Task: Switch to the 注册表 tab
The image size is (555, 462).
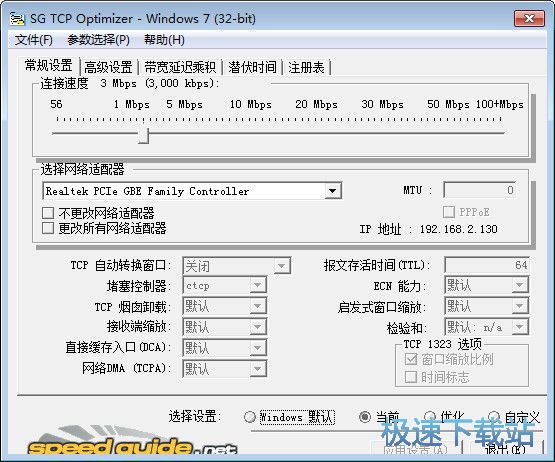Action: (306, 67)
